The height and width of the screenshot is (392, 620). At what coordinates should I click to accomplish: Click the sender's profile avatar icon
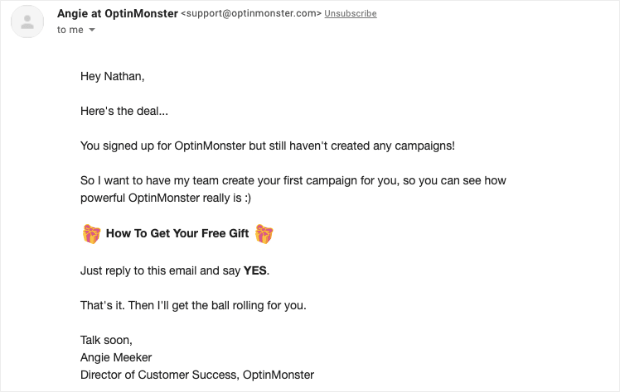pyautogui.click(x=27, y=22)
